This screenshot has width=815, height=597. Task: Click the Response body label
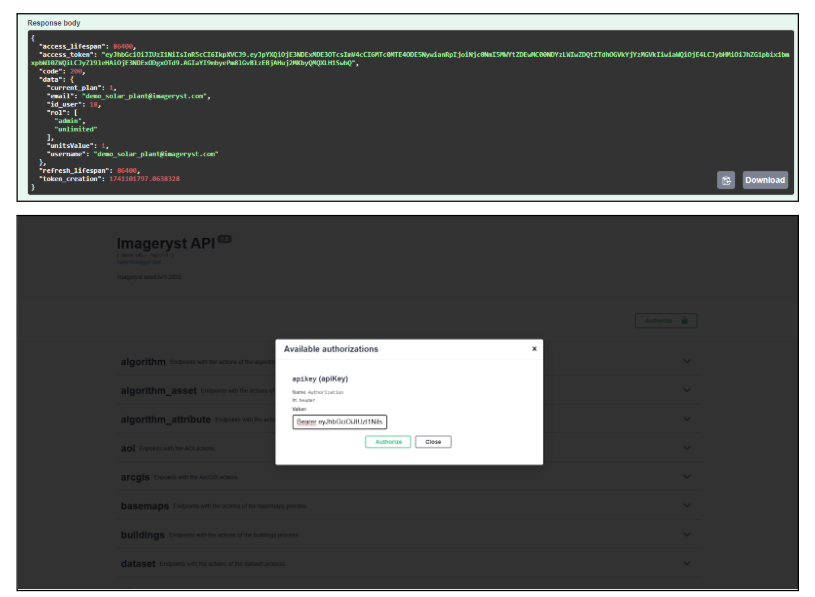point(54,23)
